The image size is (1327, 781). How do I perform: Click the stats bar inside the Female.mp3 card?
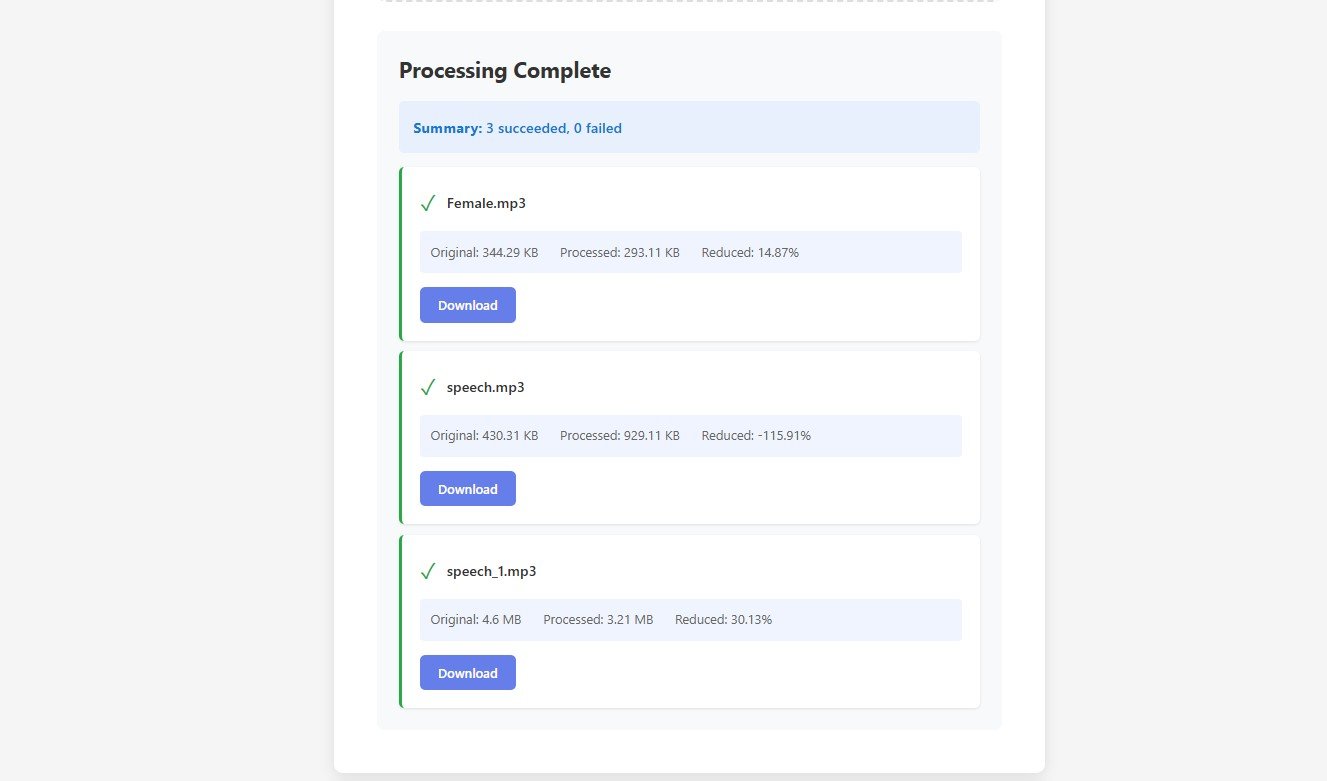[x=690, y=252]
